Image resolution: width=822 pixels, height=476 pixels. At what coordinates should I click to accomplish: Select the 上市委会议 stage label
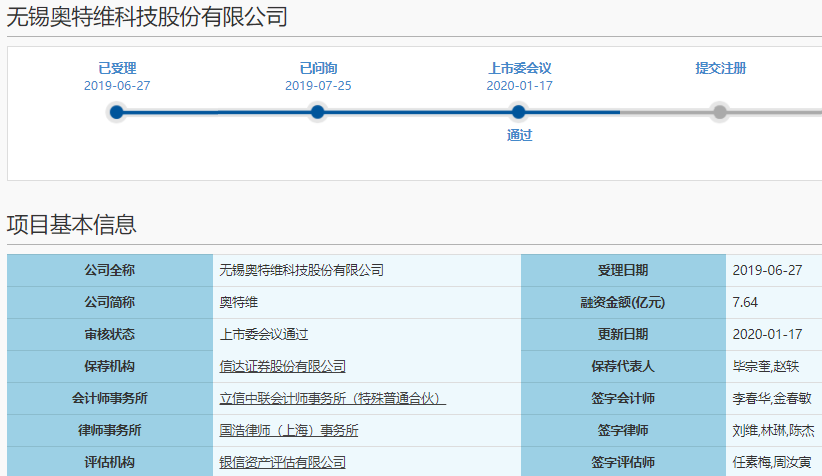click(519, 69)
